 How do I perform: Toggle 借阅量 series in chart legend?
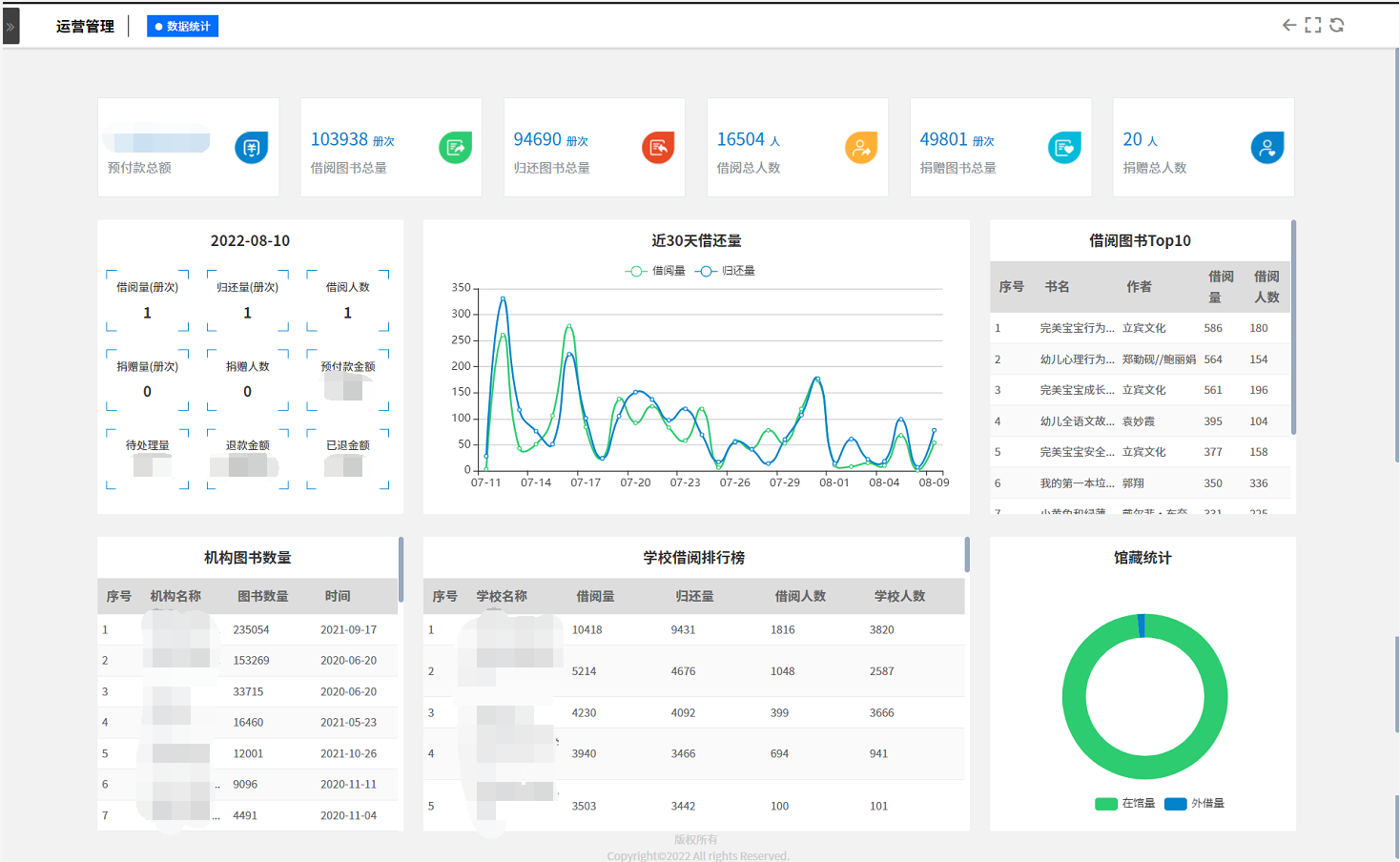pyautogui.click(x=656, y=271)
